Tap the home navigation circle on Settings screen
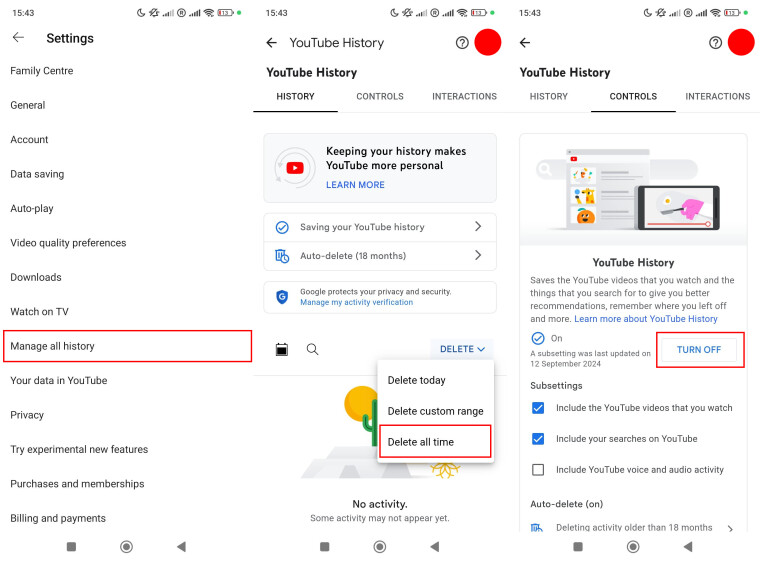760x562 pixels. [x=127, y=547]
